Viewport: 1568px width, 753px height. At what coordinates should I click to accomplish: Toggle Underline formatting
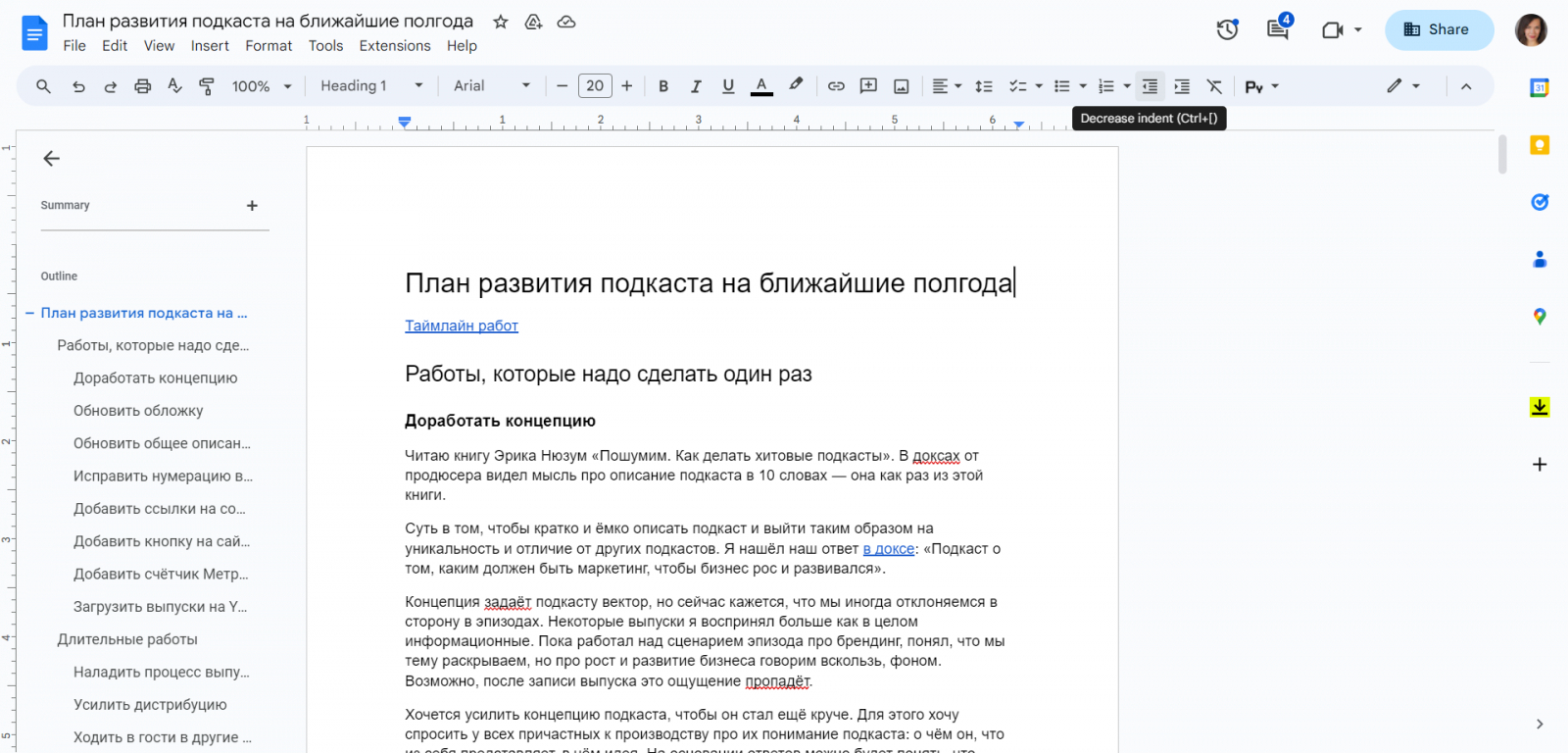pos(728,86)
